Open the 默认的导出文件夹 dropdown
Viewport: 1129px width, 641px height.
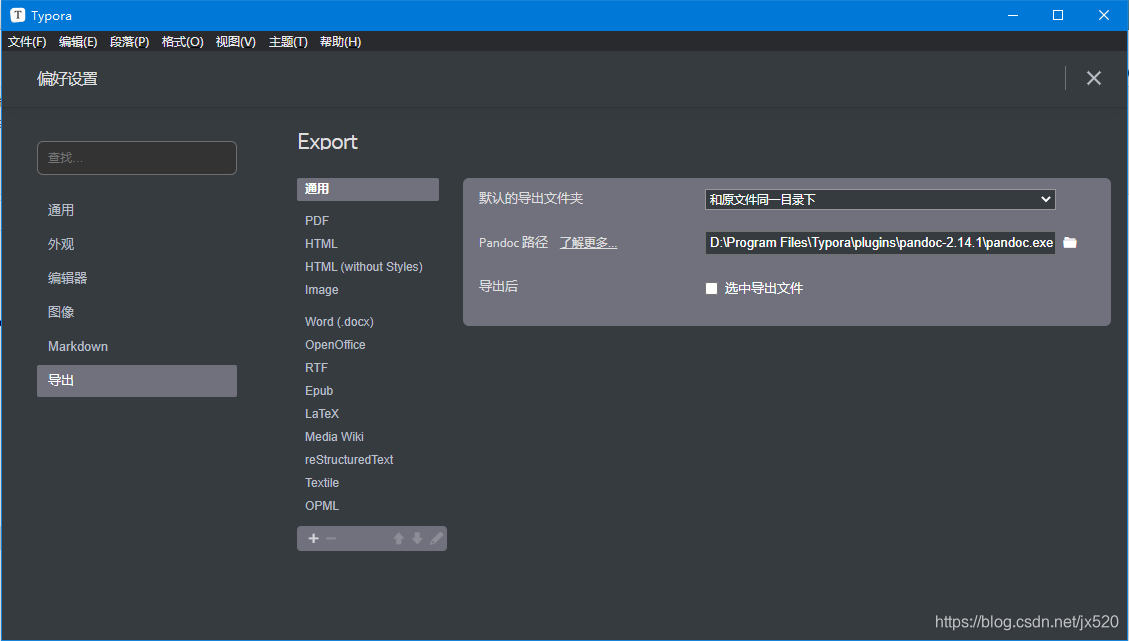pyautogui.click(x=880, y=200)
